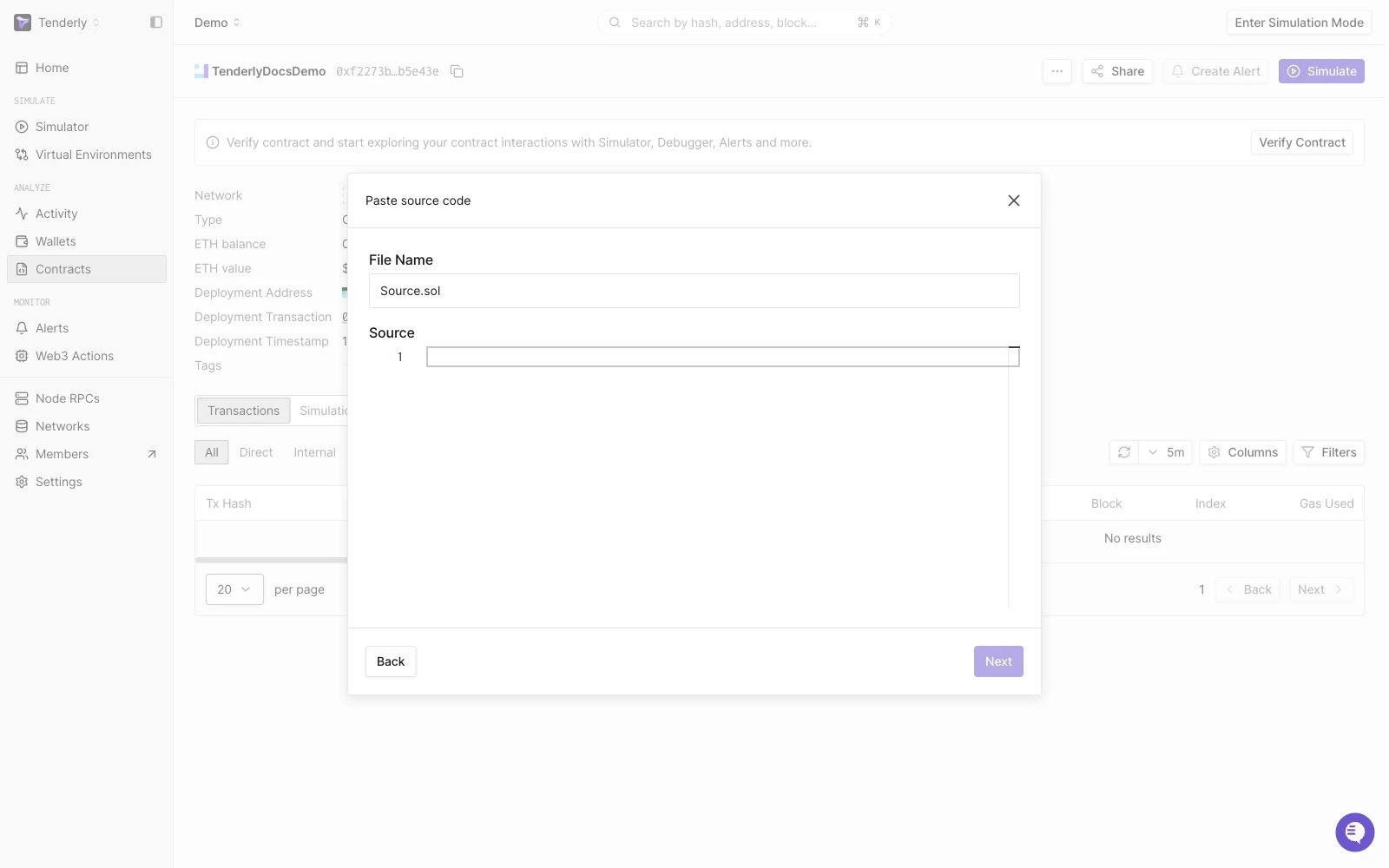Click Back button in dialog
The image size is (1389, 868).
391,661
